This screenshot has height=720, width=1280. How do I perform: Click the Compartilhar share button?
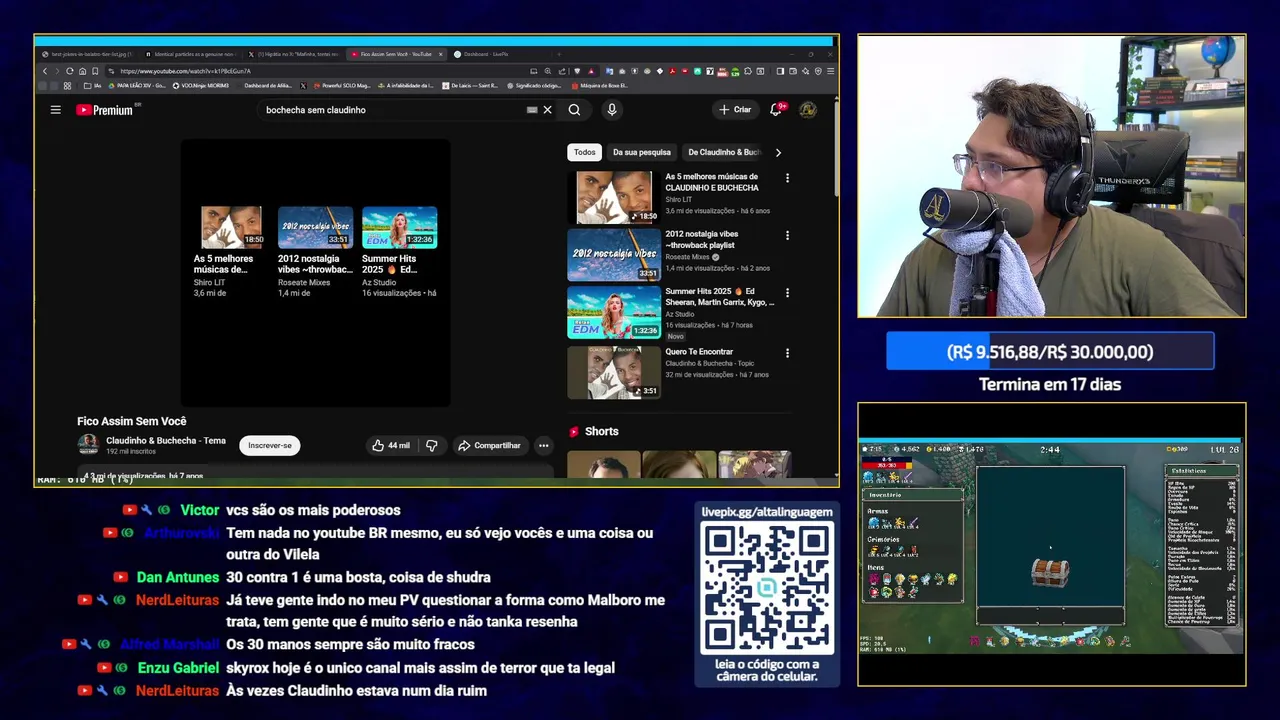[490, 445]
